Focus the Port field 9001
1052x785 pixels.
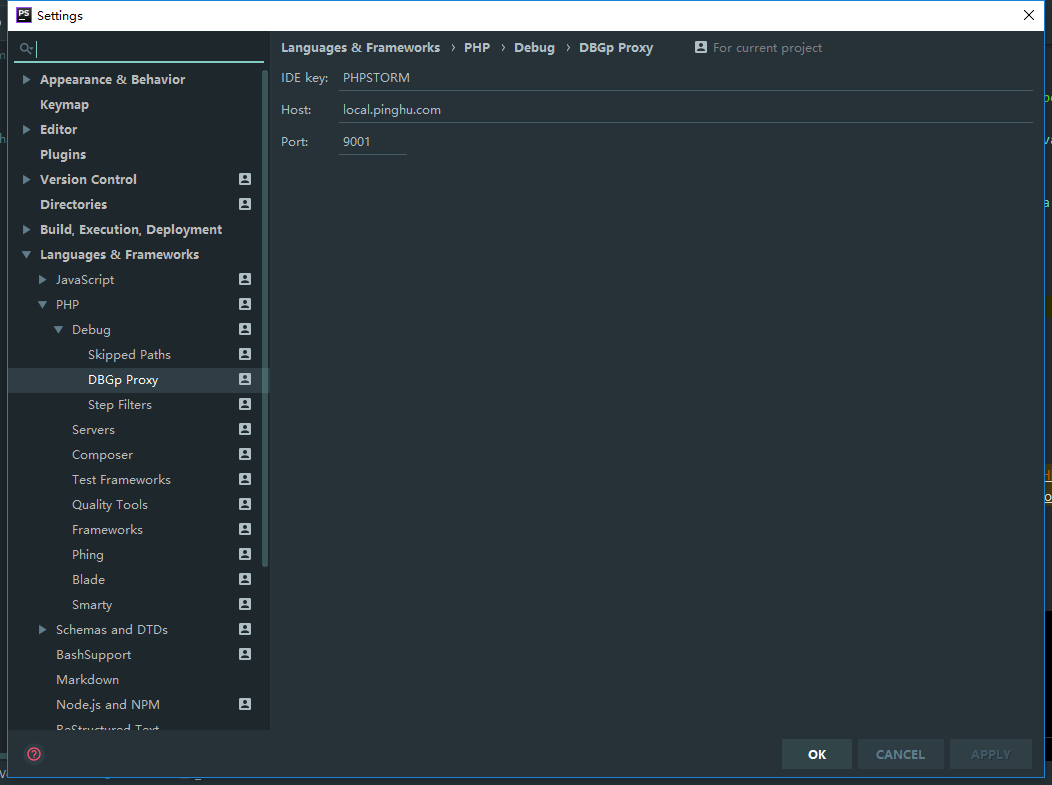point(372,142)
